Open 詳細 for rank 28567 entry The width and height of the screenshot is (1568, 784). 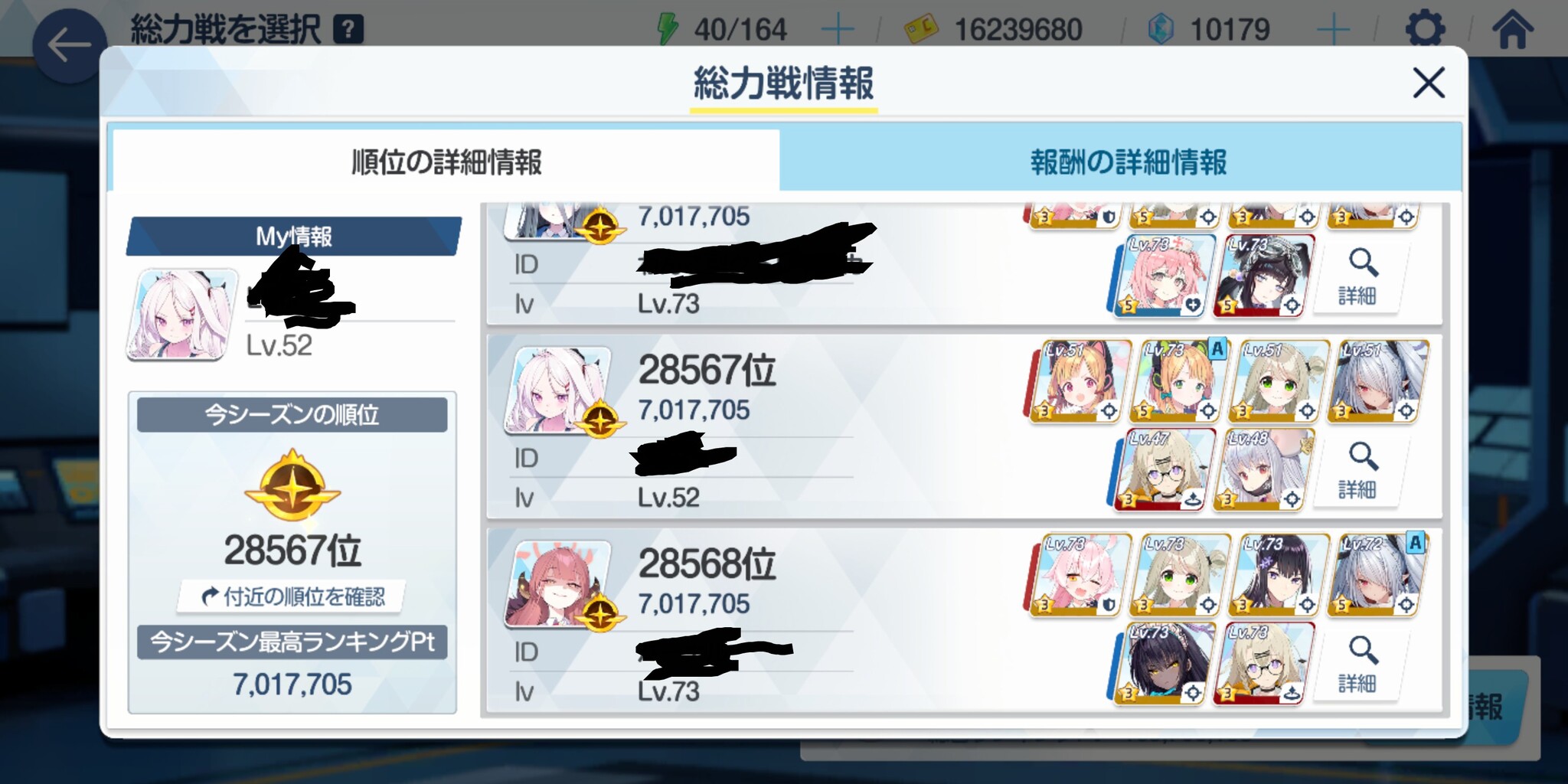1358,471
